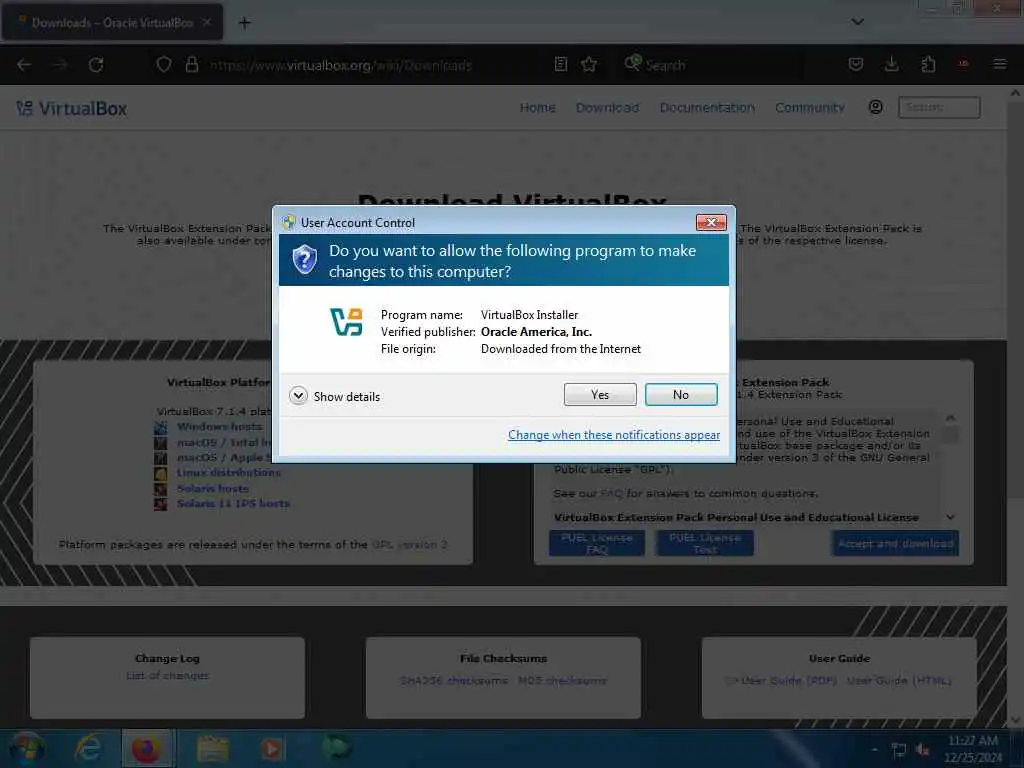Open the Solaris hosts link
This screenshot has width=1024, height=768.
pyautogui.click(x=213, y=488)
